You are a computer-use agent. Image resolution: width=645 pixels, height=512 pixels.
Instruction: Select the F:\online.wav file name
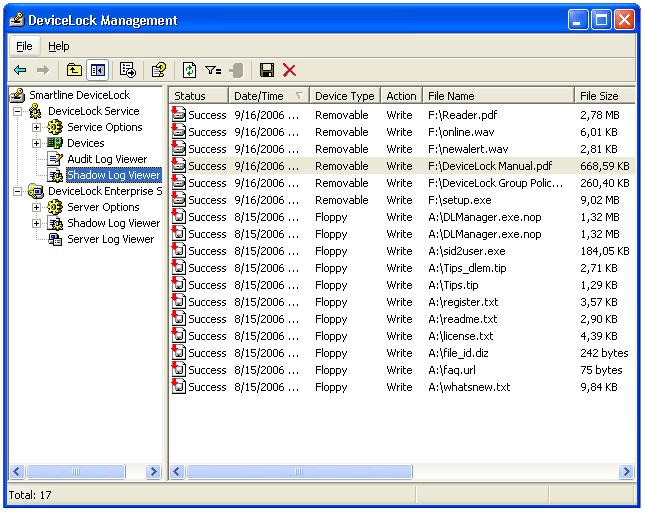click(461, 132)
